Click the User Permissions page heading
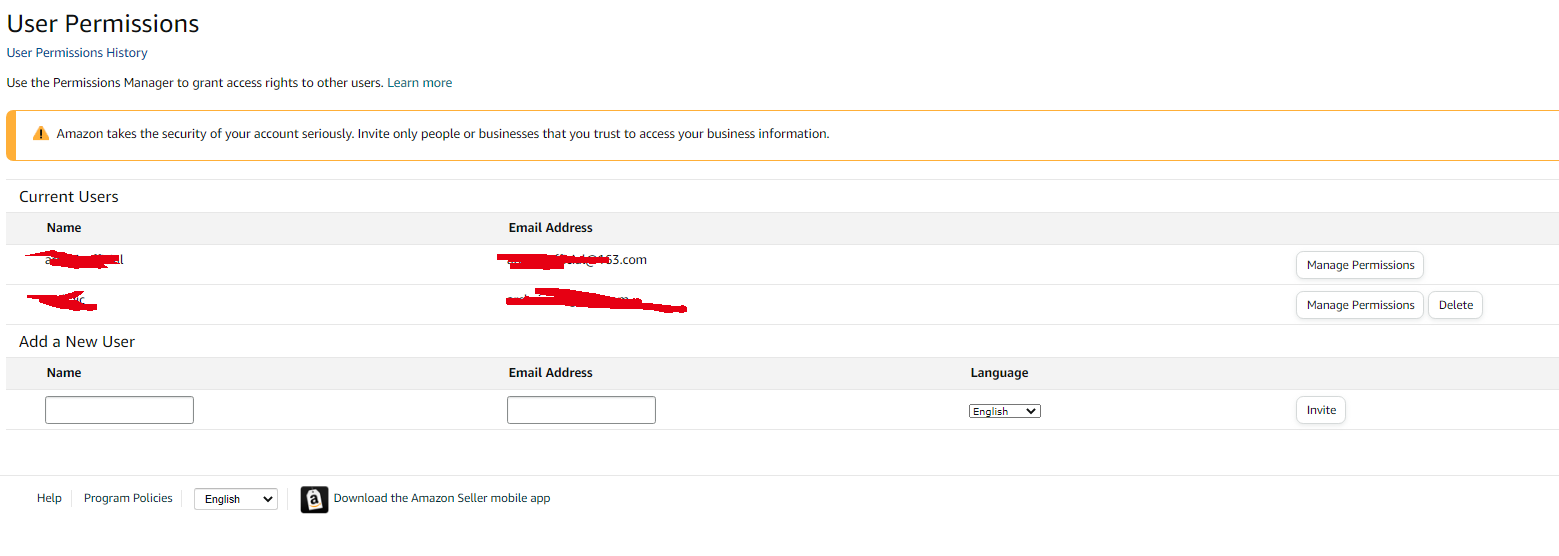1559x556 pixels. [x=103, y=23]
